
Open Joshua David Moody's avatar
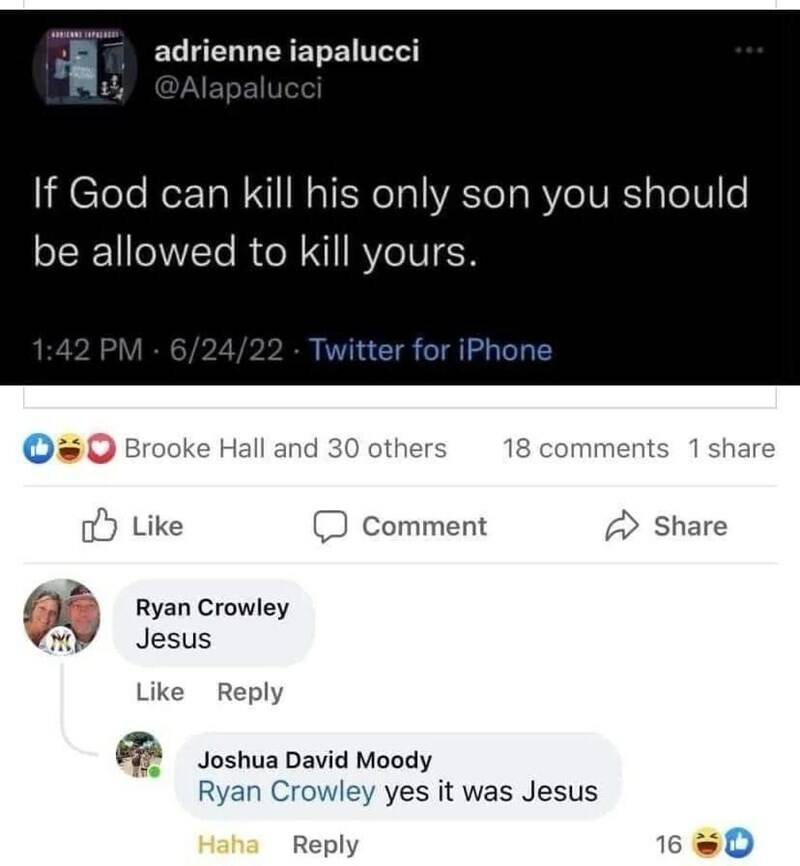pos(140,757)
